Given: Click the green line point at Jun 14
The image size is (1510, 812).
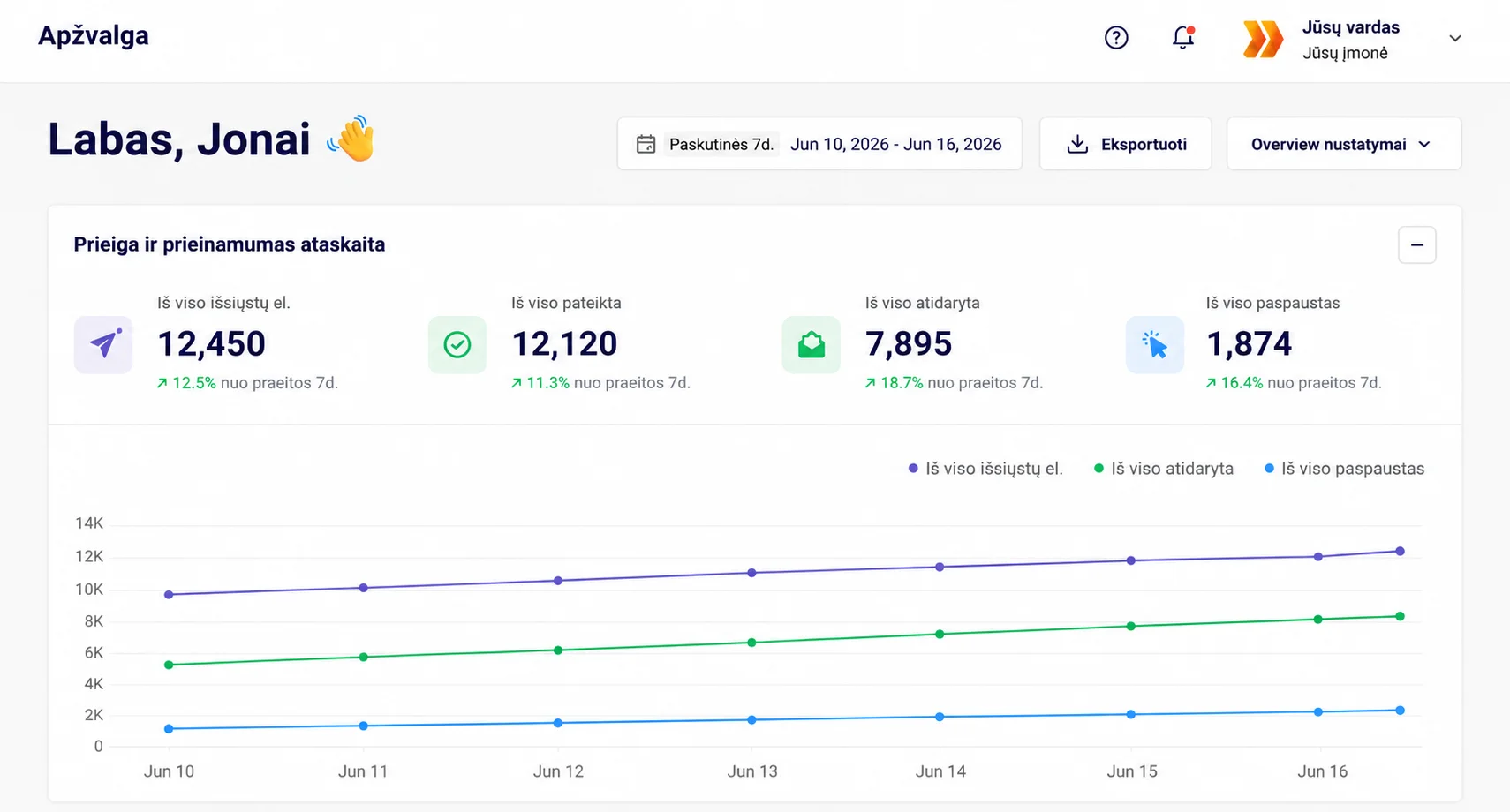Looking at the screenshot, I should coord(940,634).
